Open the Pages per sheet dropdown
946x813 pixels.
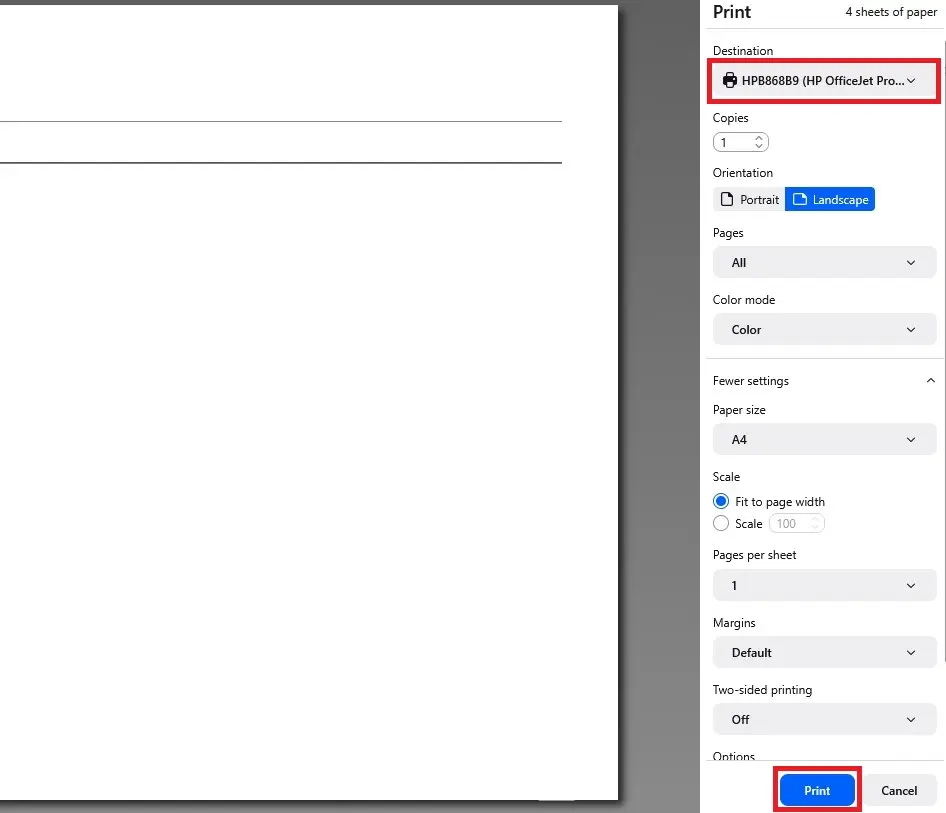[824, 585]
